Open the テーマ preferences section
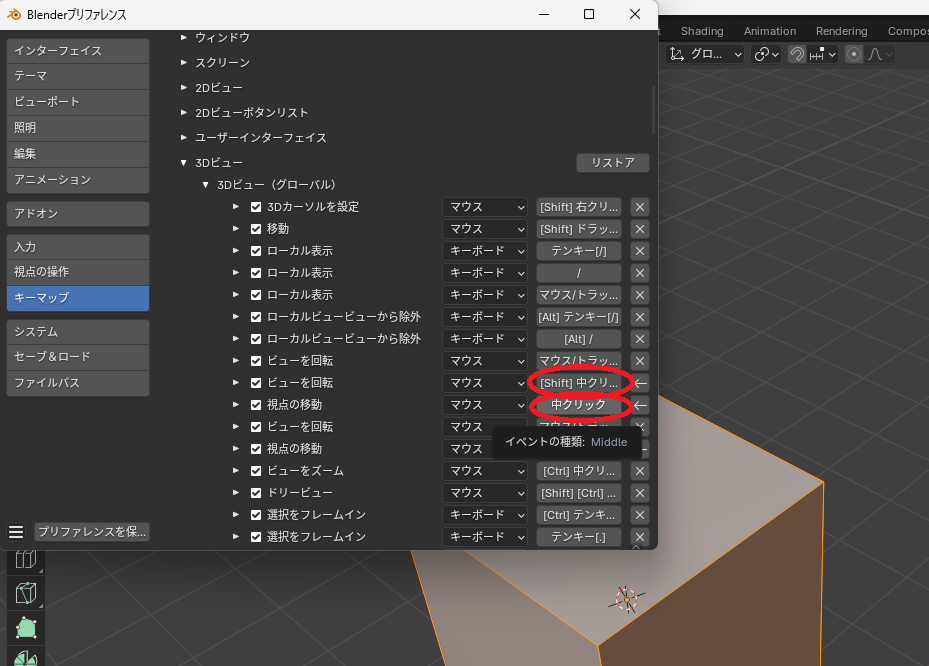Image resolution: width=929 pixels, height=666 pixels. 78,76
